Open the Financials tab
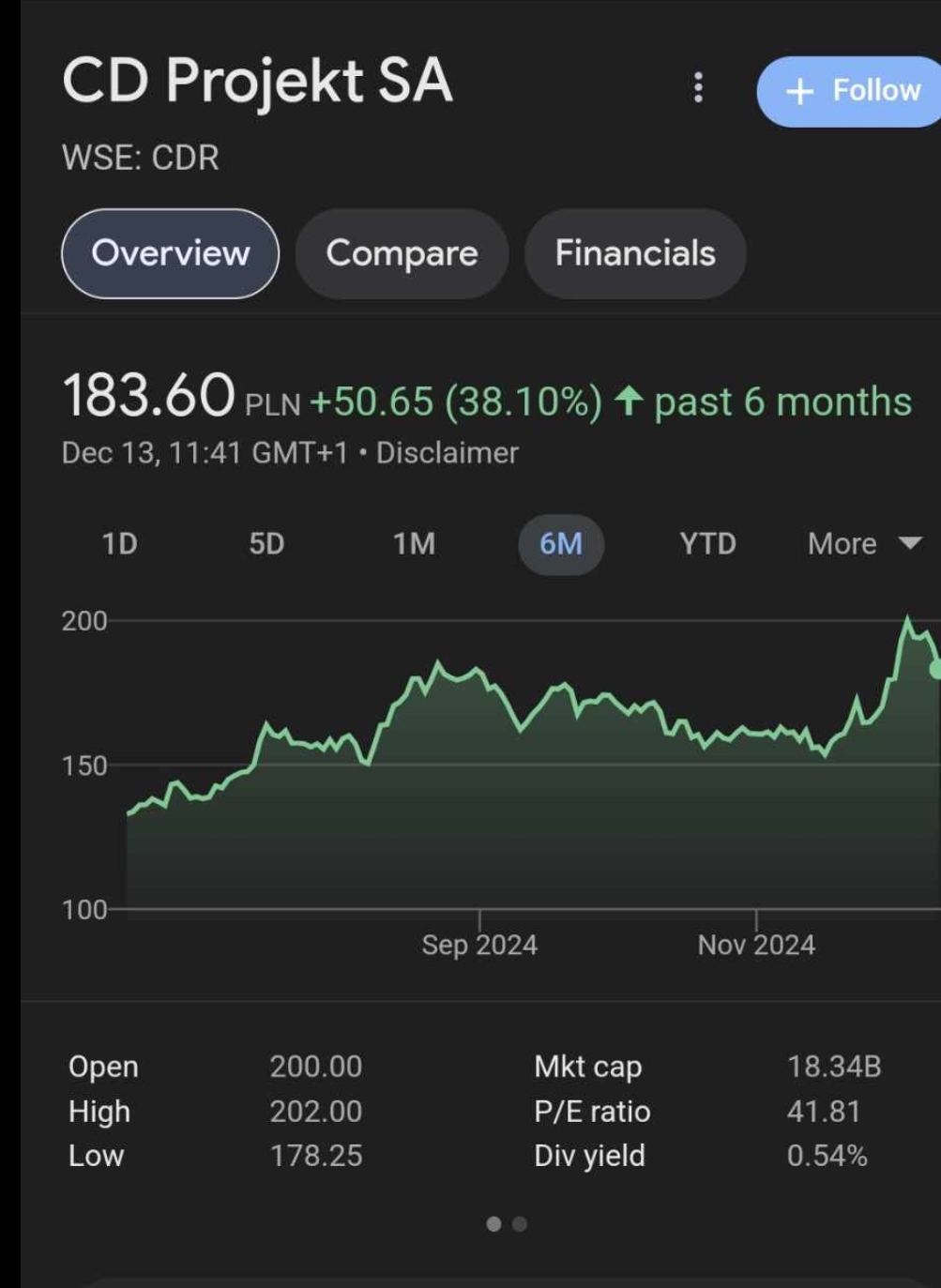 [635, 253]
